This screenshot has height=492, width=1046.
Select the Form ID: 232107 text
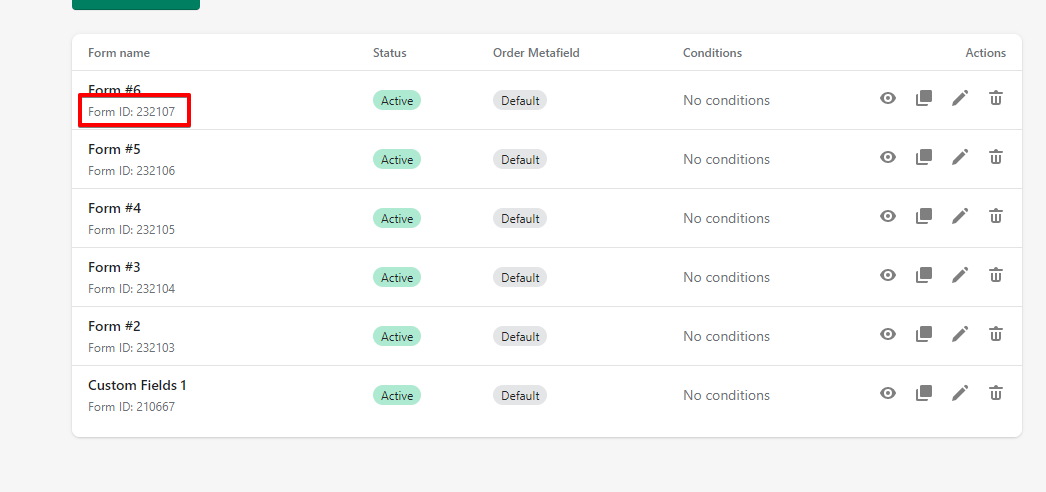point(131,112)
